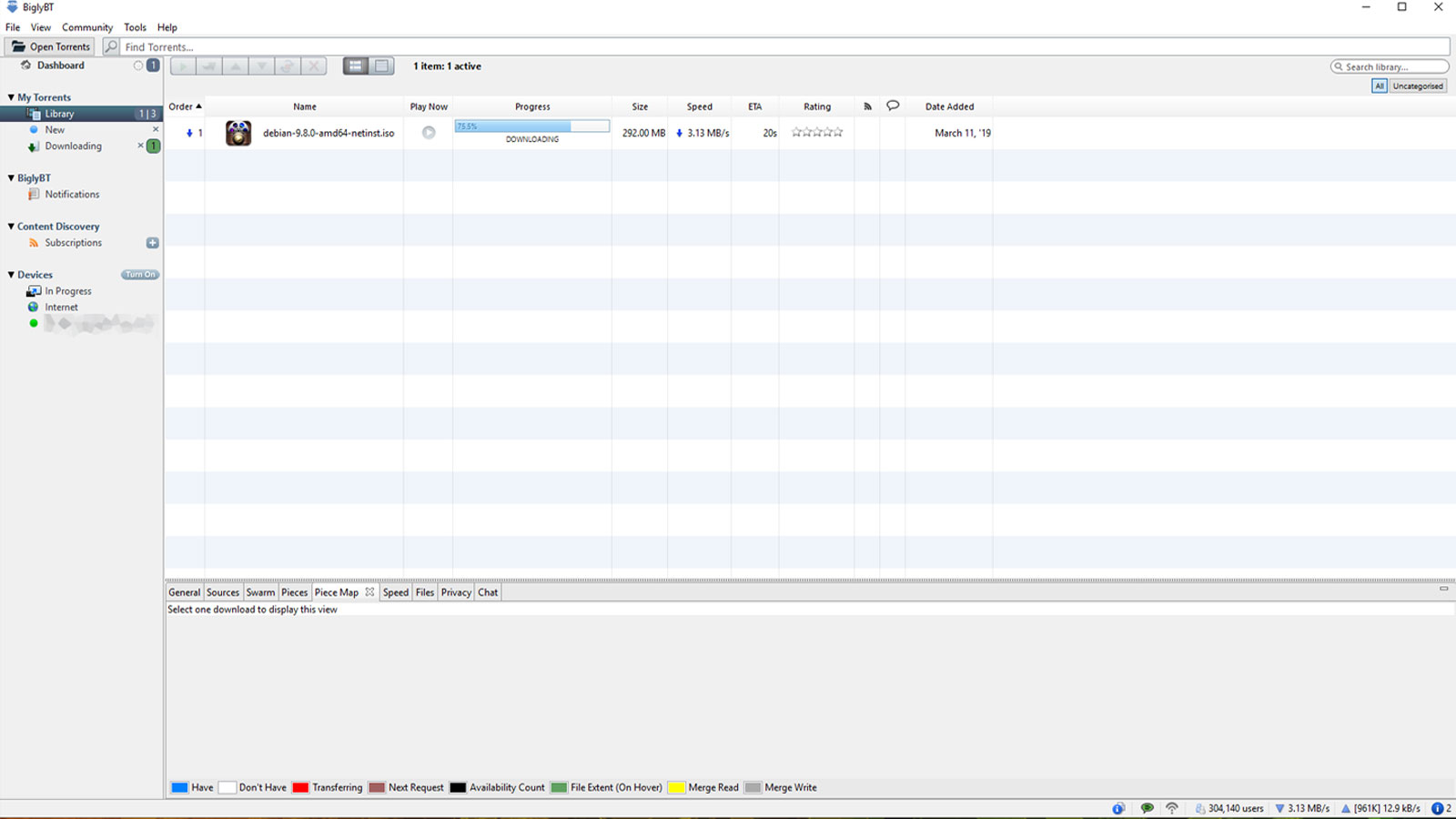Select the All category filter
This screenshot has width=1456, height=819.
coord(1380,86)
